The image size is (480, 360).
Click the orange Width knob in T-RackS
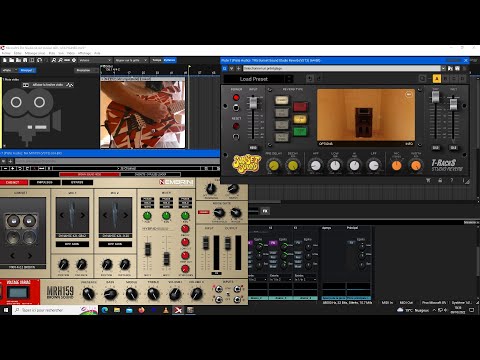pyautogui.click(x=416, y=165)
